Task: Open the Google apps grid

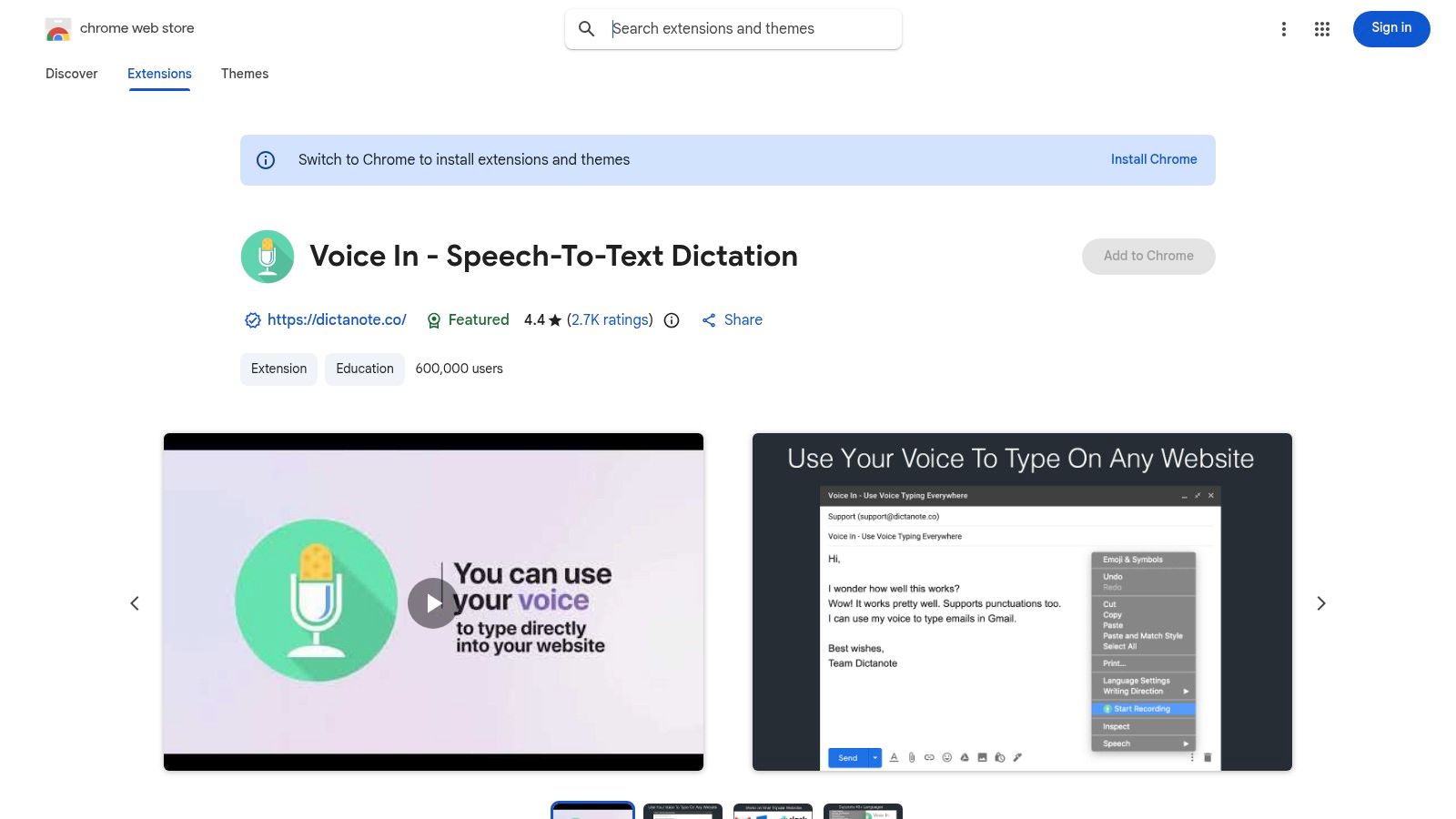Action: [1322, 29]
